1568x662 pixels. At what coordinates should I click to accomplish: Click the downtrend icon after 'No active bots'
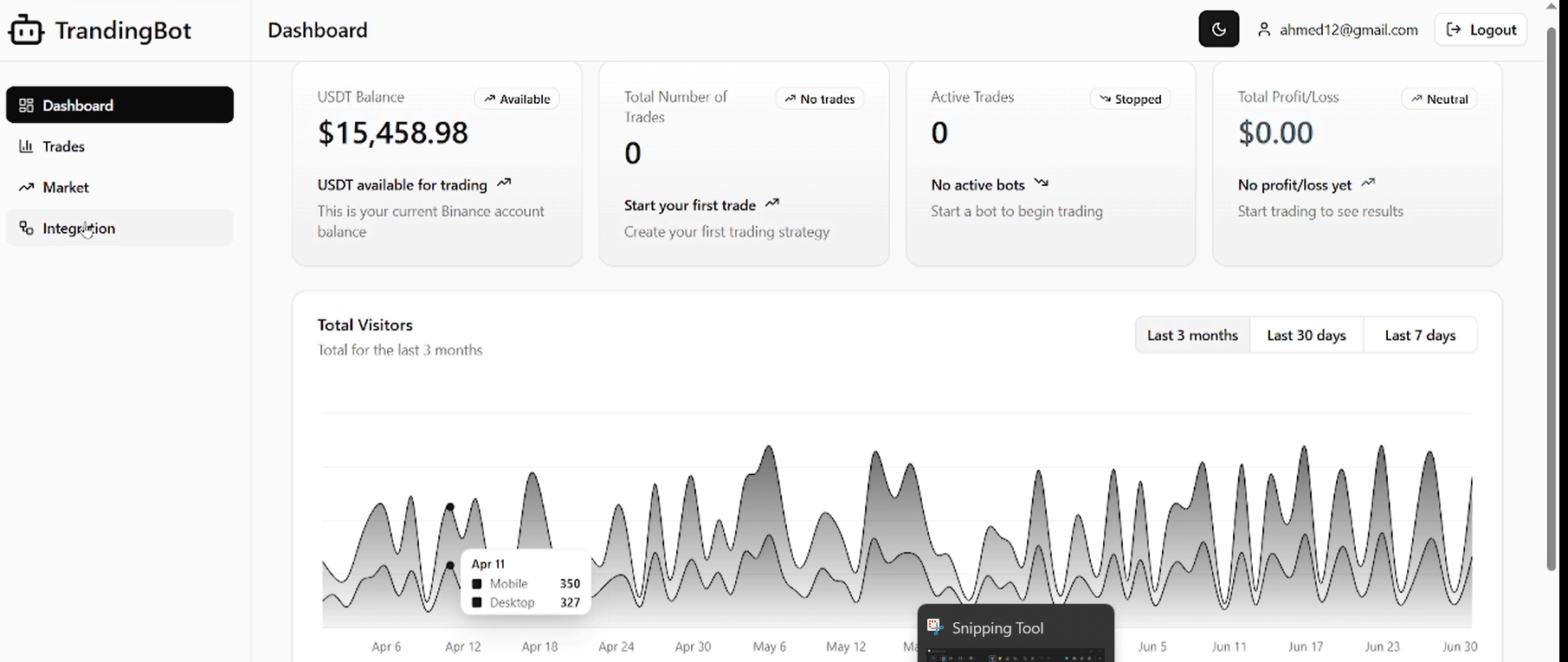click(x=1042, y=183)
